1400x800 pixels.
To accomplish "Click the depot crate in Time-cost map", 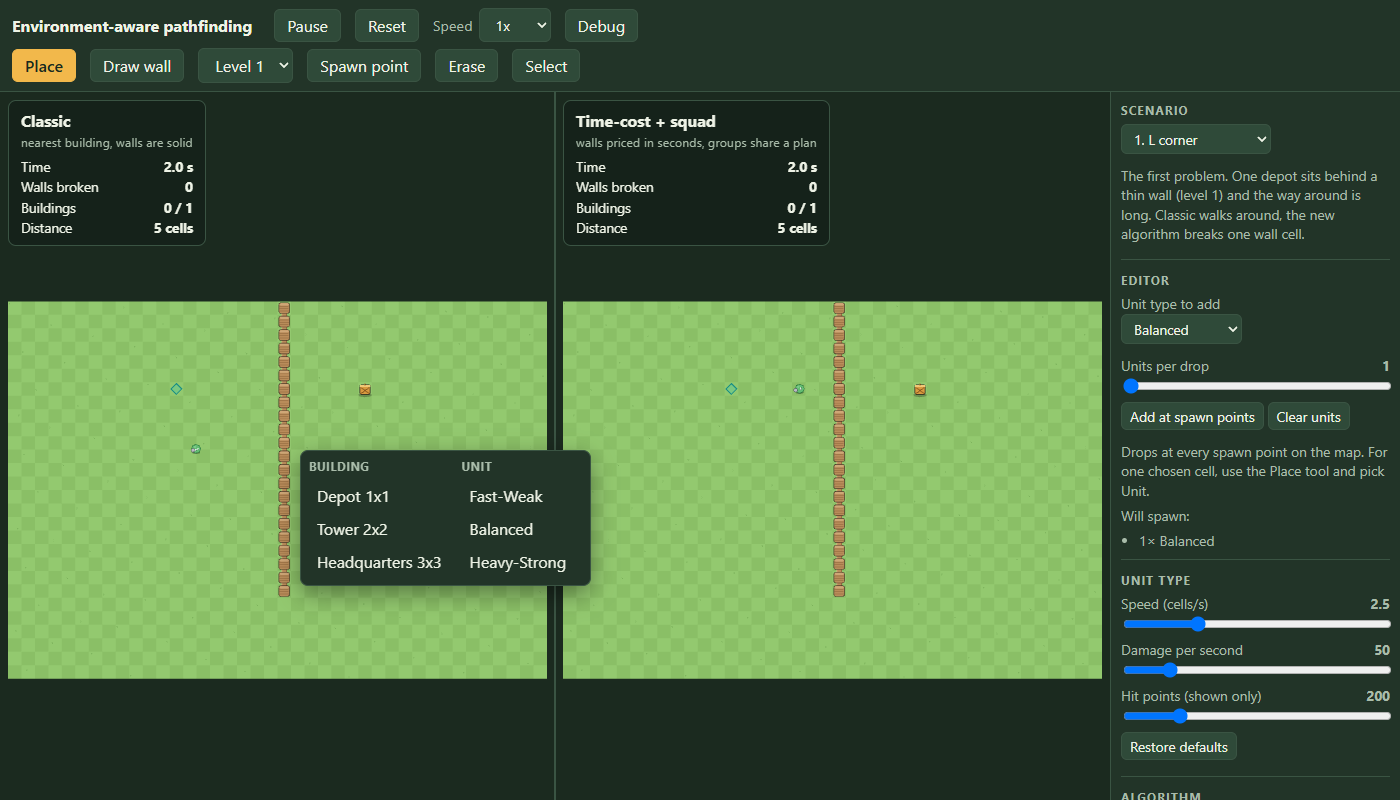I will click(x=920, y=389).
